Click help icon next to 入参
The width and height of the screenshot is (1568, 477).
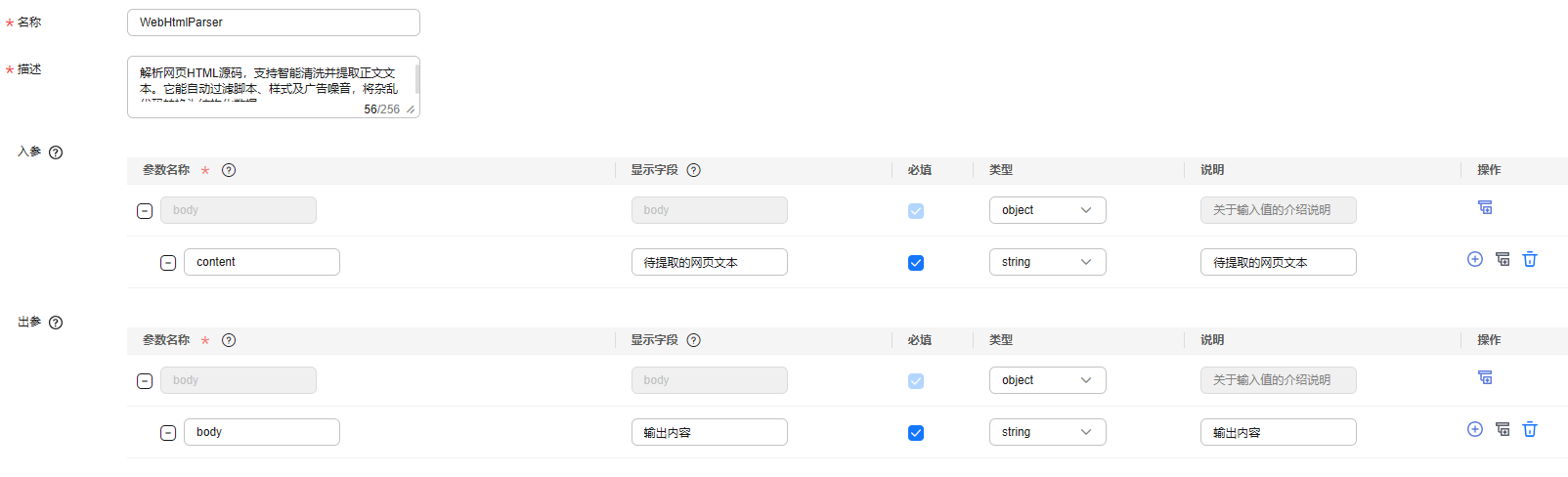point(56,152)
